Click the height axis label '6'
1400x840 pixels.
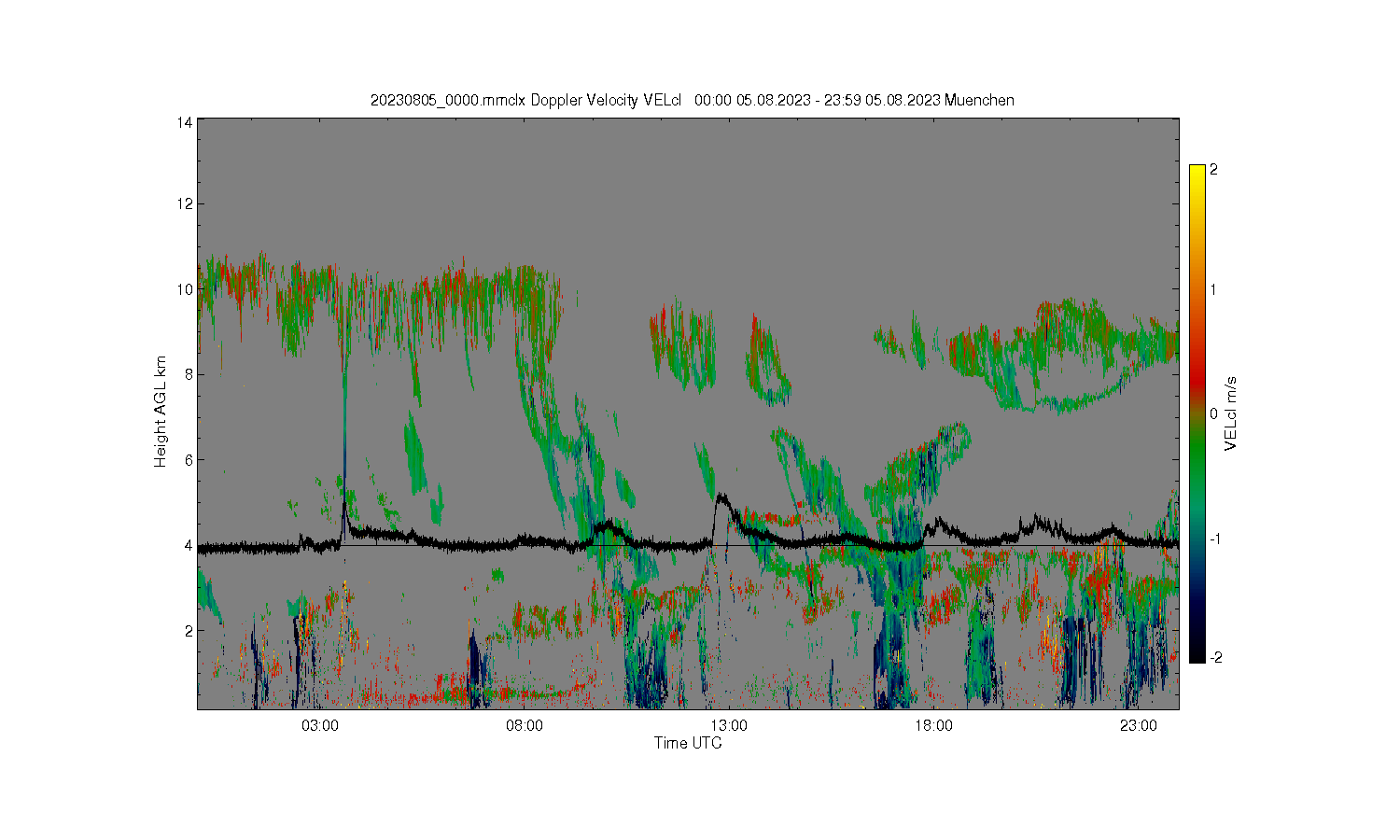click(189, 460)
